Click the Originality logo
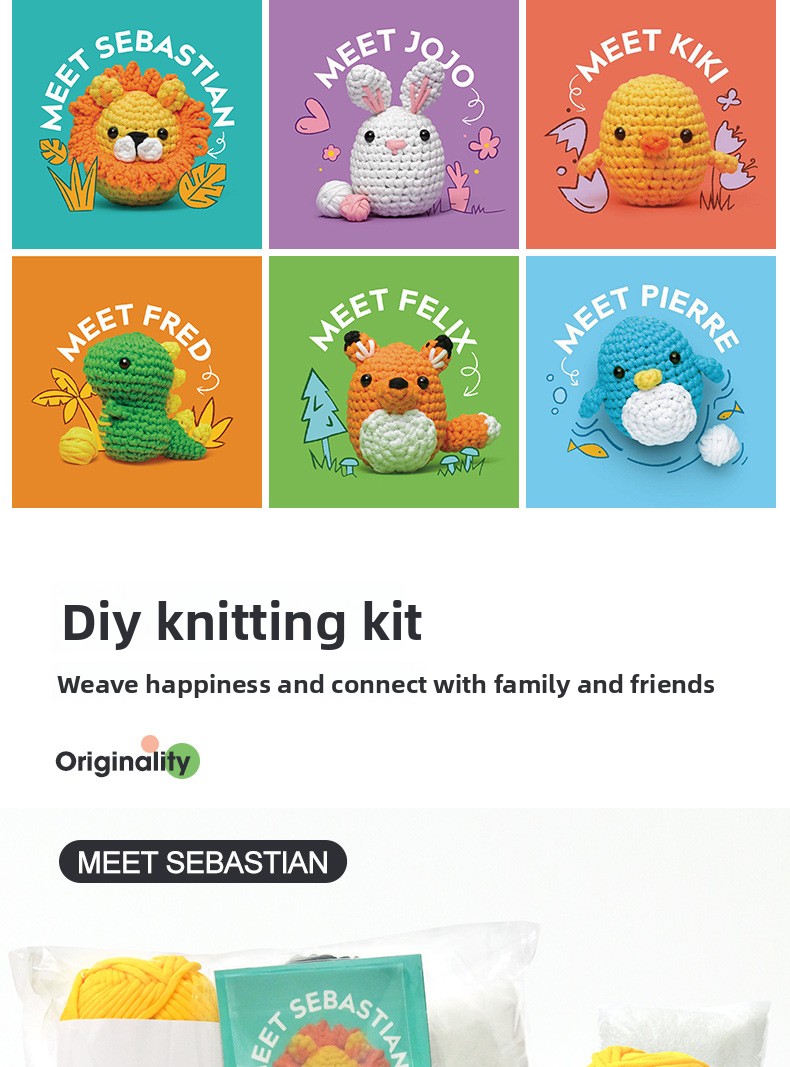Screen dimensions: 790x1067 (128, 758)
